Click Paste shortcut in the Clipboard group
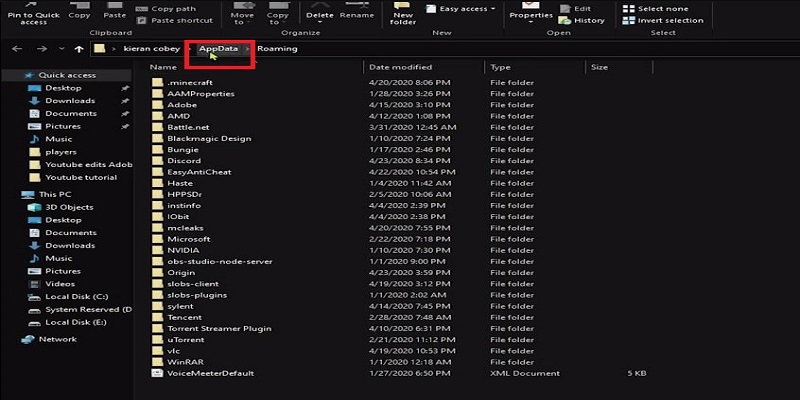This screenshot has height=400, width=800. 174,20
